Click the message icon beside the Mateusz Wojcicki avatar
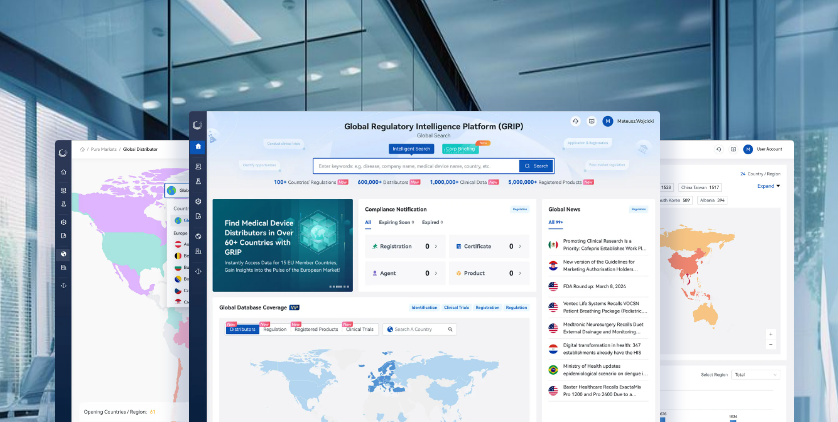Screen dimensions: 838x422 [592, 121]
